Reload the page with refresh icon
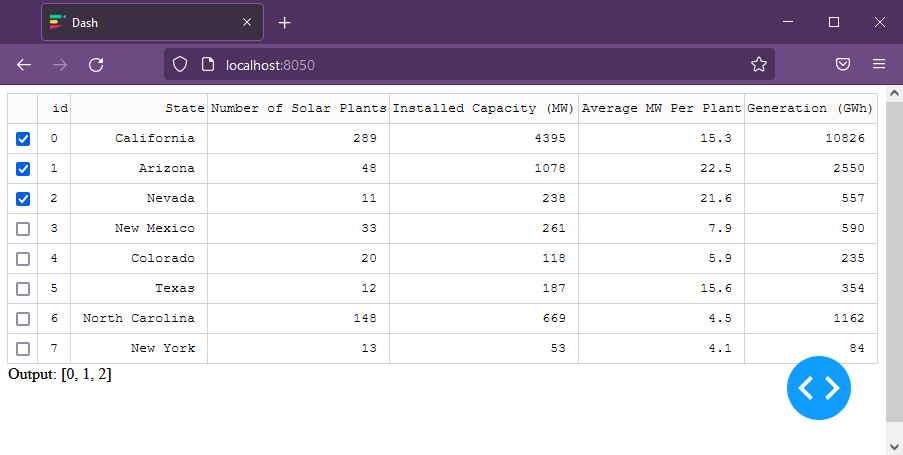The image size is (903, 455). click(96, 65)
